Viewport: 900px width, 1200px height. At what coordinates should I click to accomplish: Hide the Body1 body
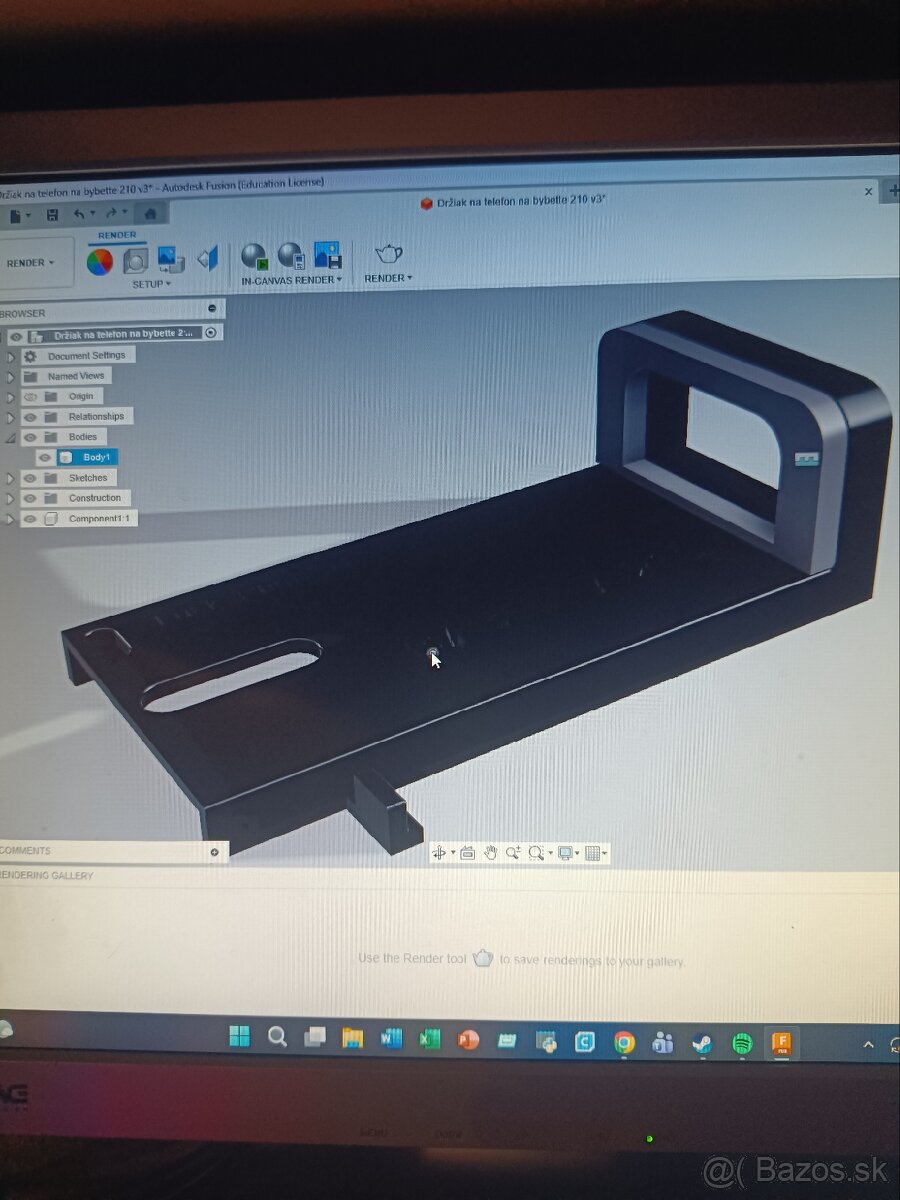45,457
